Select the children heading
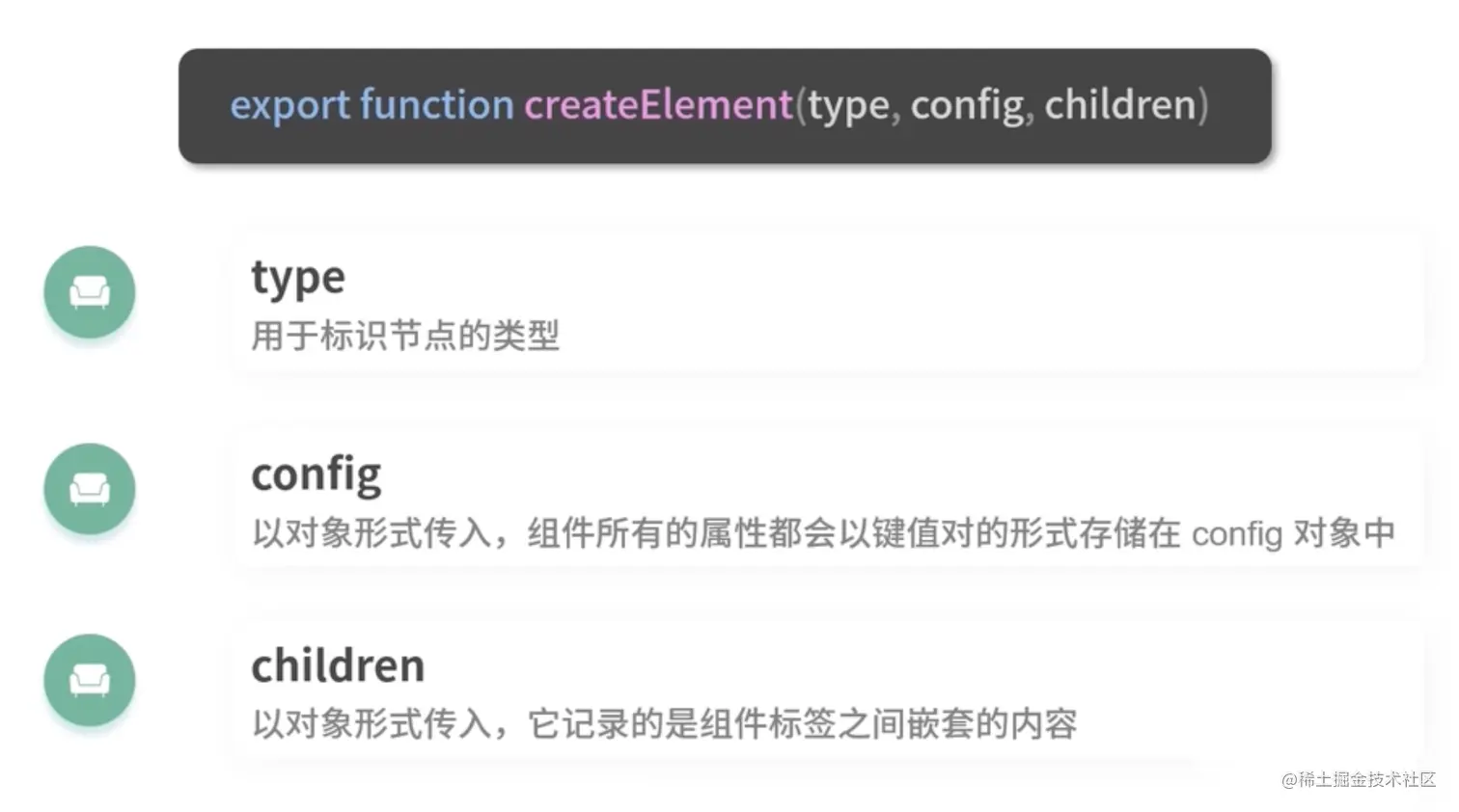The width and height of the screenshot is (1459, 812). 338,665
